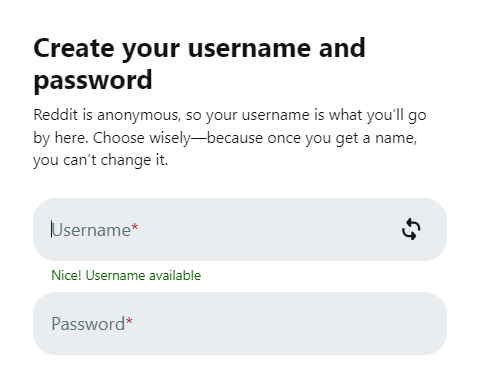The width and height of the screenshot is (477, 379).
Task: Click the red asterisk after Username
Action: click(135, 228)
